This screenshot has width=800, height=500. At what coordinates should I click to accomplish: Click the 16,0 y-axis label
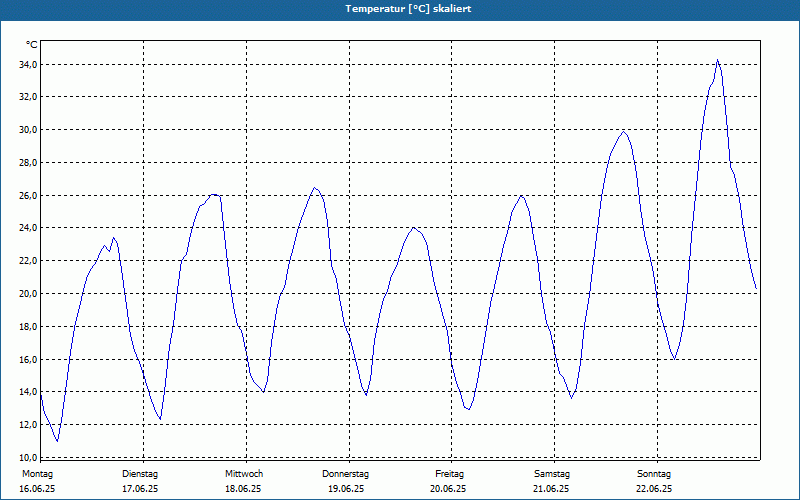(29, 359)
